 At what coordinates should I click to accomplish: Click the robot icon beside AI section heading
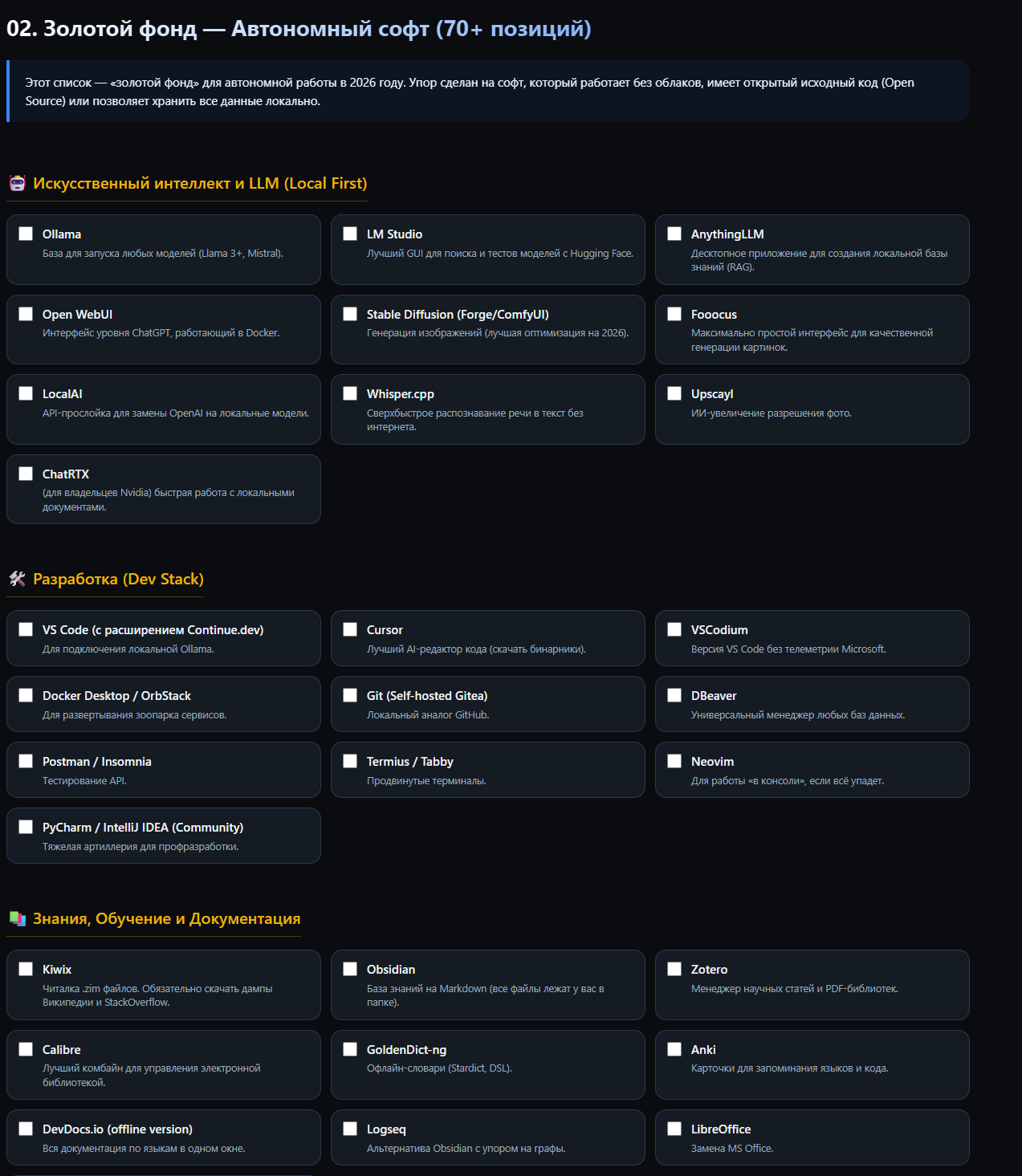point(17,183)
